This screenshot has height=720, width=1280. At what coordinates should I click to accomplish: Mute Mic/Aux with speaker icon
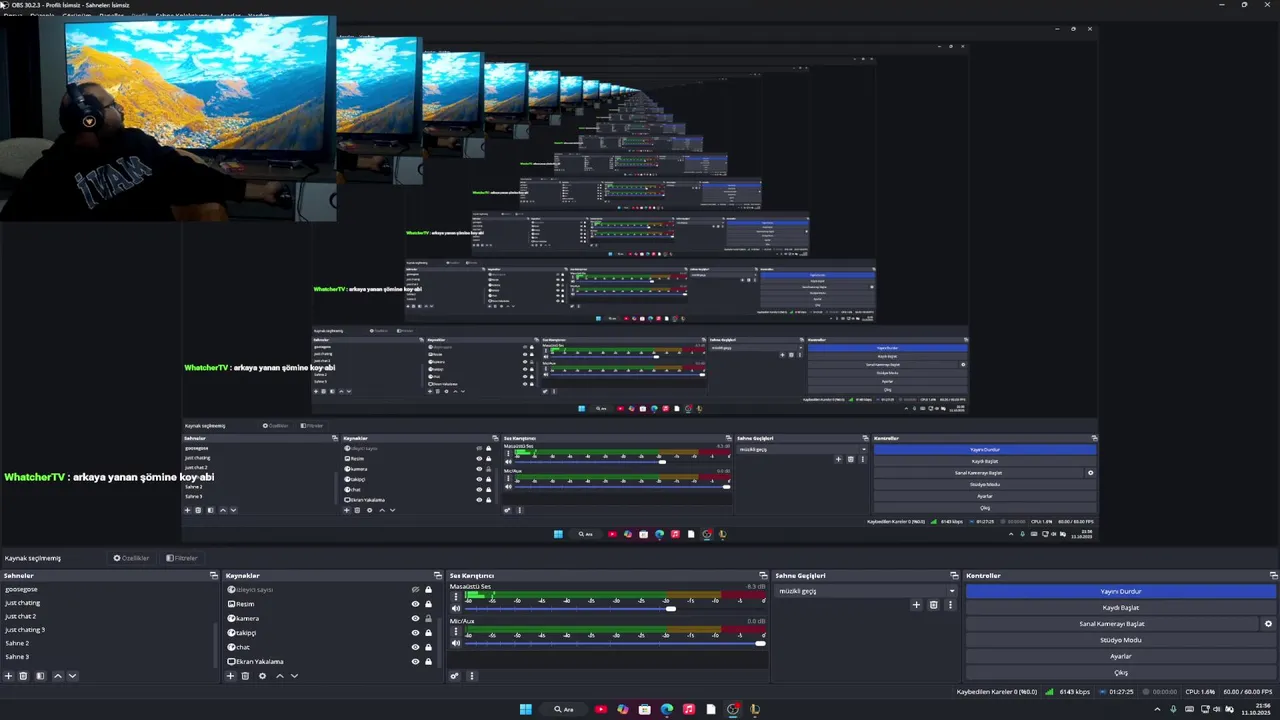456,643
